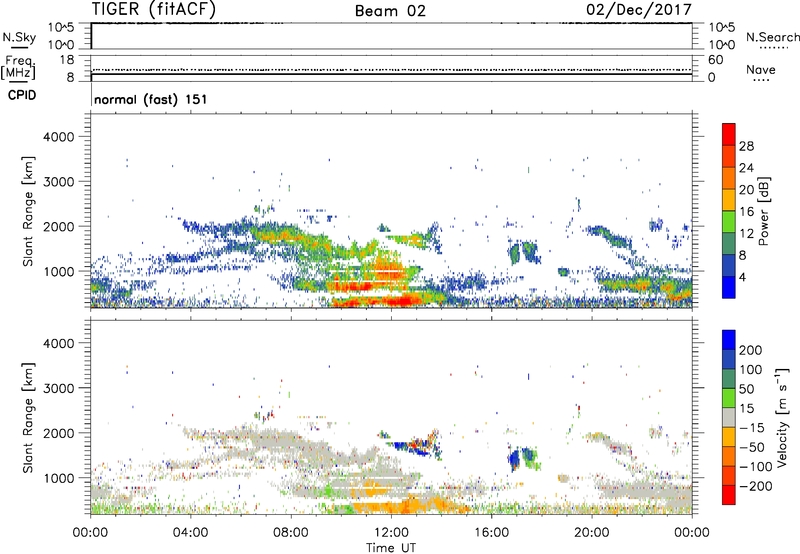Click the Slant Range label of power panel
The image size is (800, 554).
[28, 211]
